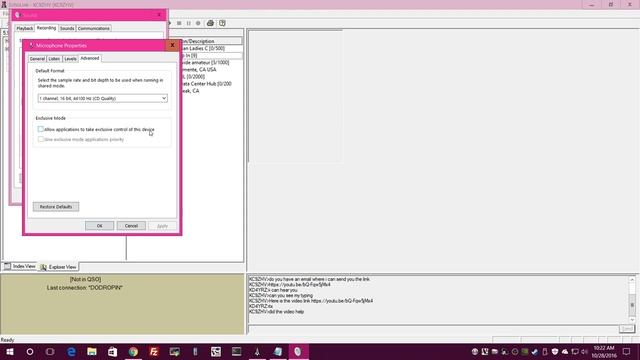Open File Explorer from the taskbar
Image resolution: width=640 pixels, height=360 pixels.
92,351
